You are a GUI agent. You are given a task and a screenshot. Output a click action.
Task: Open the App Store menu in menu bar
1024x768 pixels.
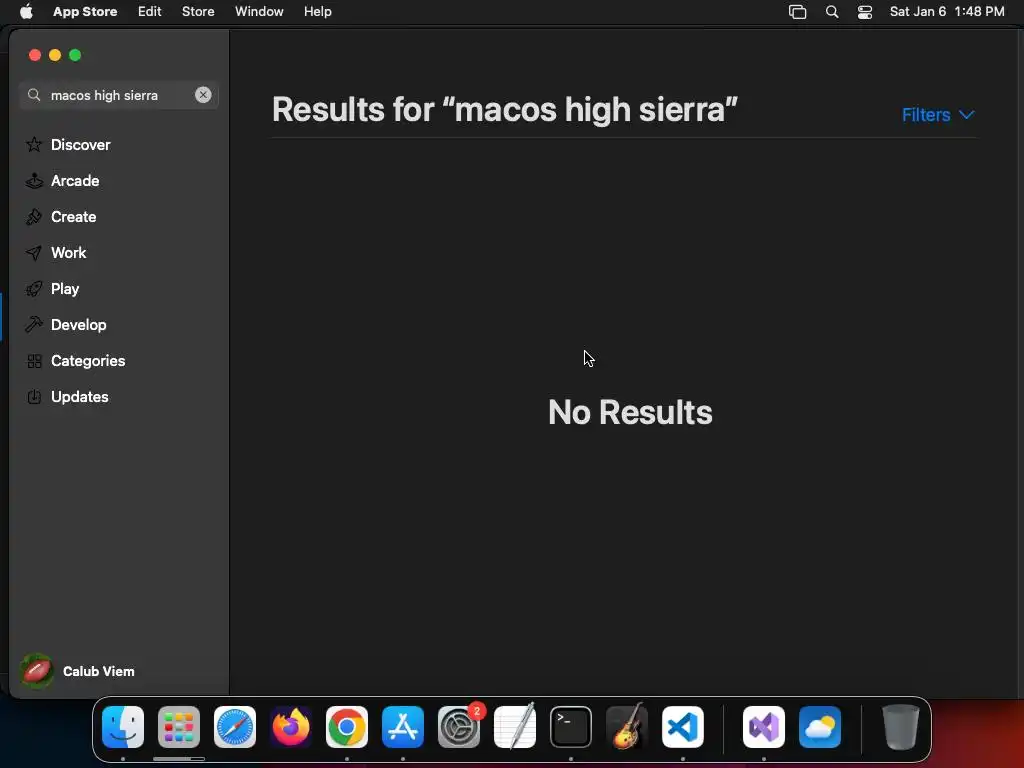[x=85, y=12]
